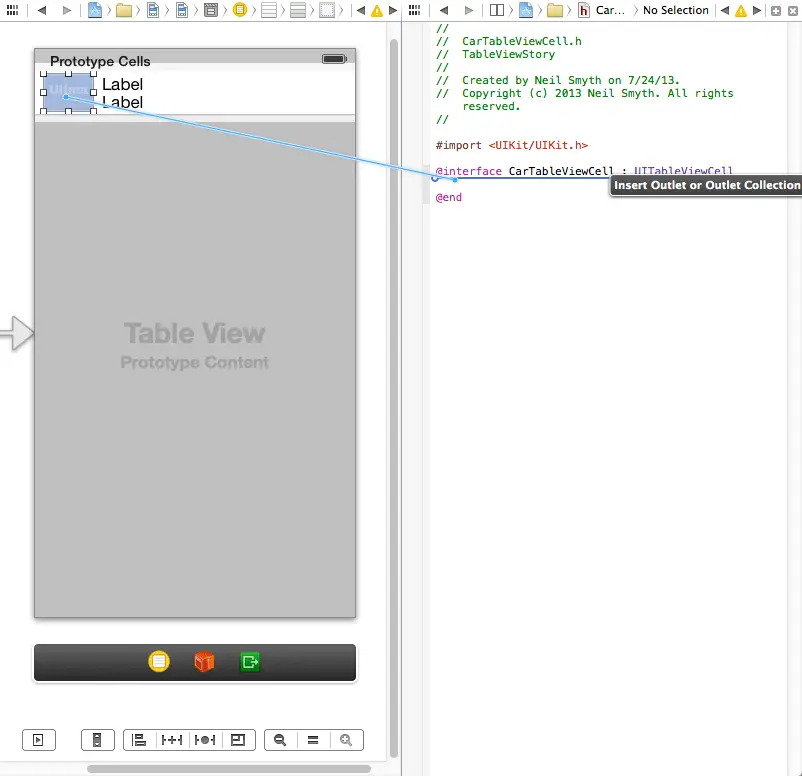Zoom out the storyboard canvas
Viewport: 802px width, 776px height.
click(x=280, y=740)
